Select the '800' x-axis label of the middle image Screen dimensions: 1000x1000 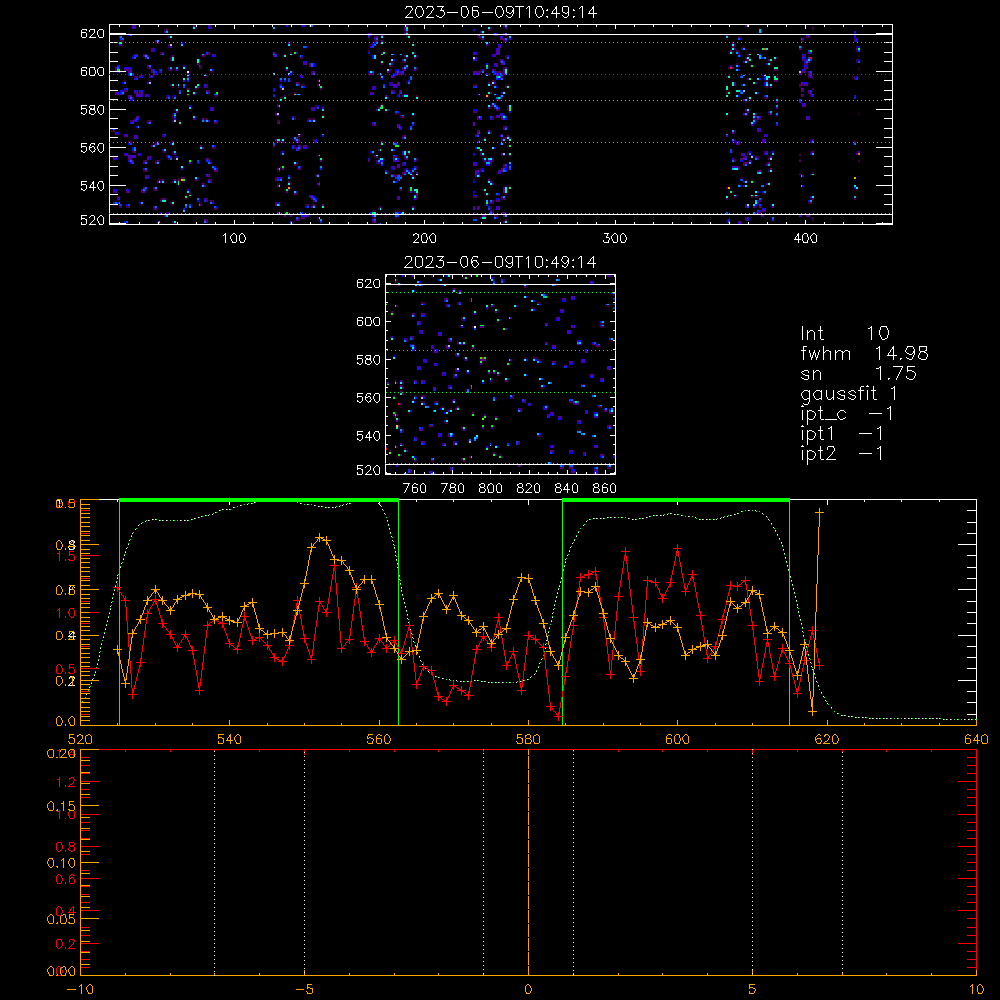coord(490,489)
